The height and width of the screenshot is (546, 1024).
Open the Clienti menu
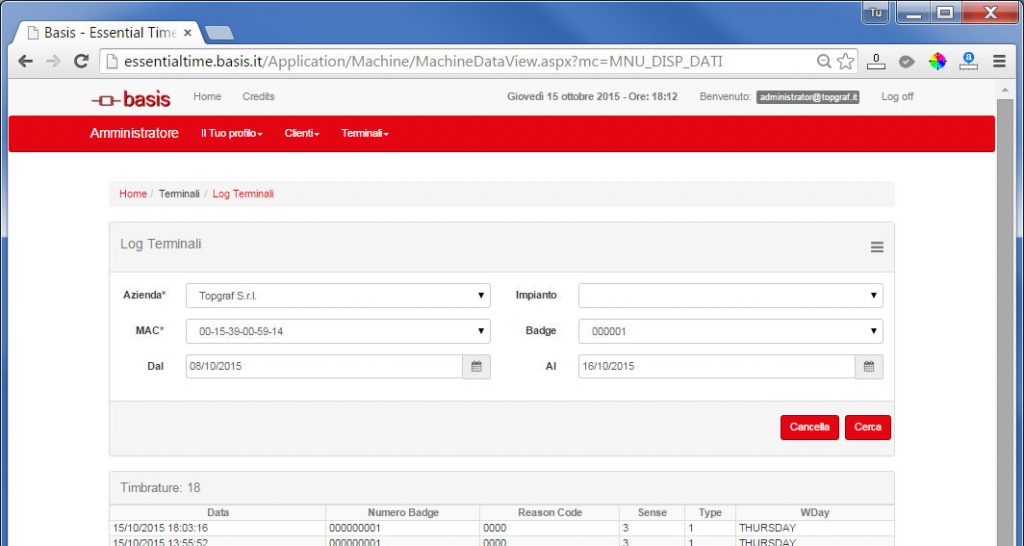click(x=301, y=134)
